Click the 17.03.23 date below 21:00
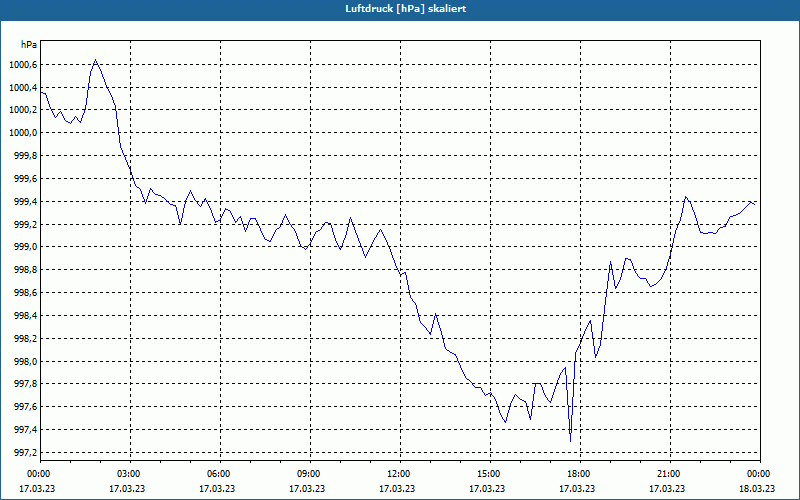800x500 pixels. pos(667,488)
